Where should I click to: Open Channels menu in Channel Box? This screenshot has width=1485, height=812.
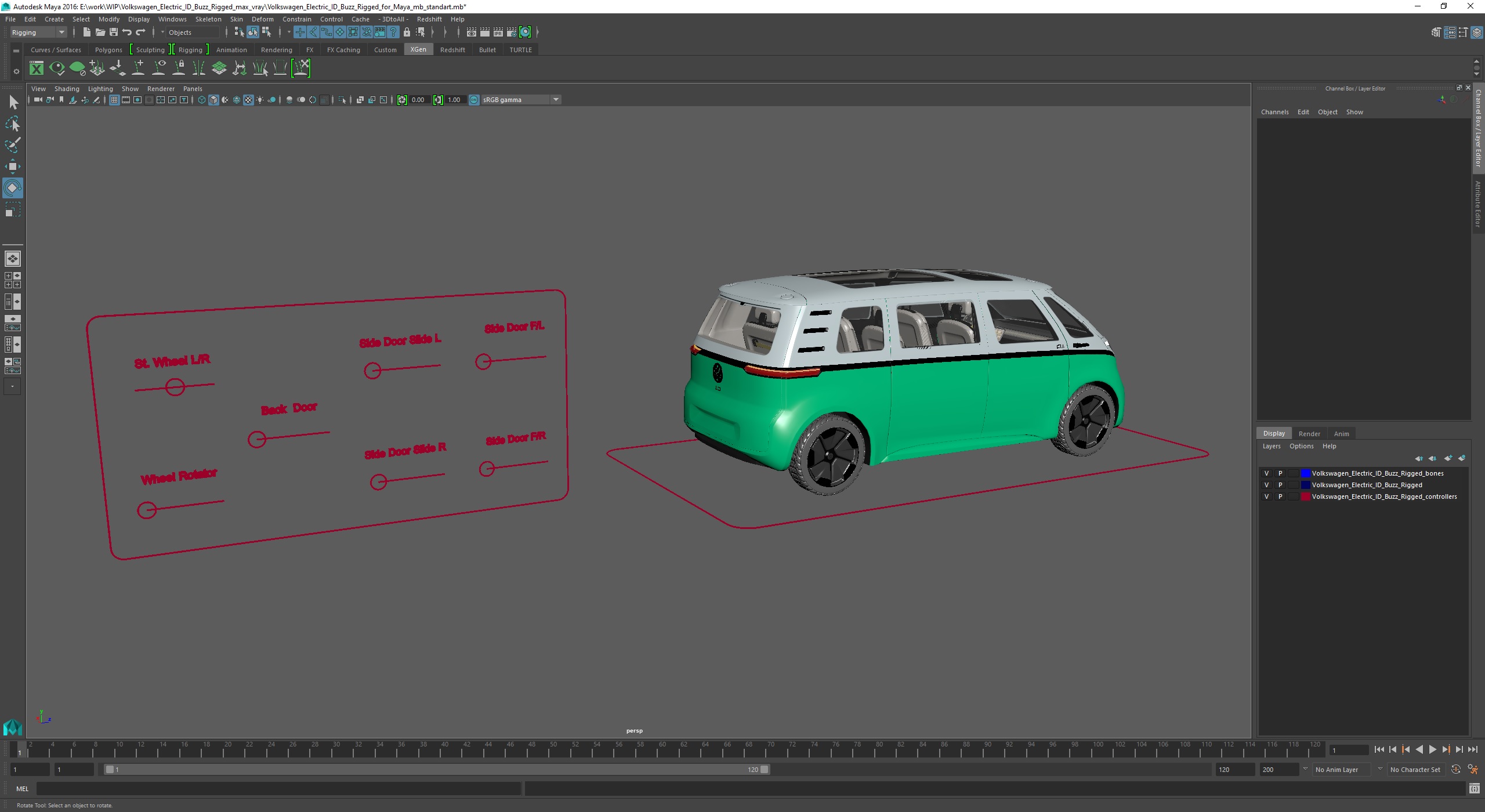pyautogui.click(x=1274, y=112)
